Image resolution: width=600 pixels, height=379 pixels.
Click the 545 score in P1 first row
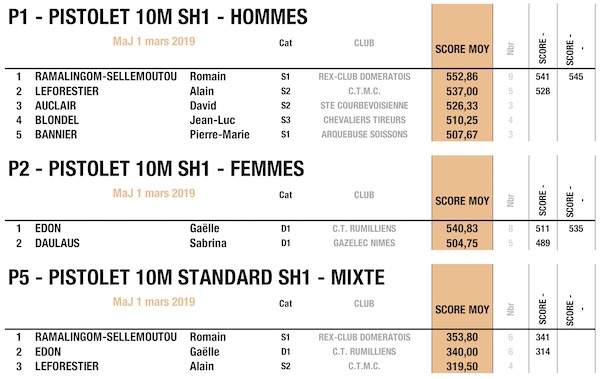[x=576, y=77]
